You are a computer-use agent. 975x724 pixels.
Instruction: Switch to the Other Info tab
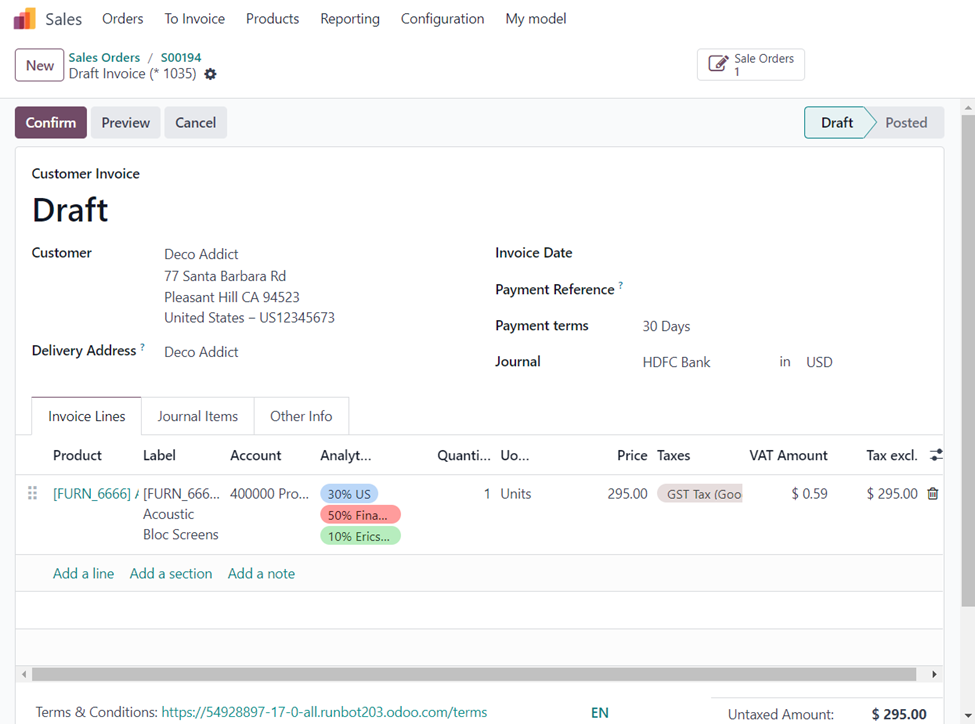(301, 416)
